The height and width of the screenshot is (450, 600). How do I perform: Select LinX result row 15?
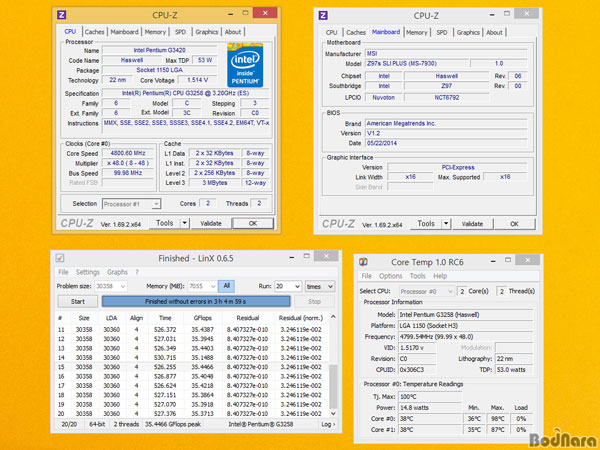(192, 367)
